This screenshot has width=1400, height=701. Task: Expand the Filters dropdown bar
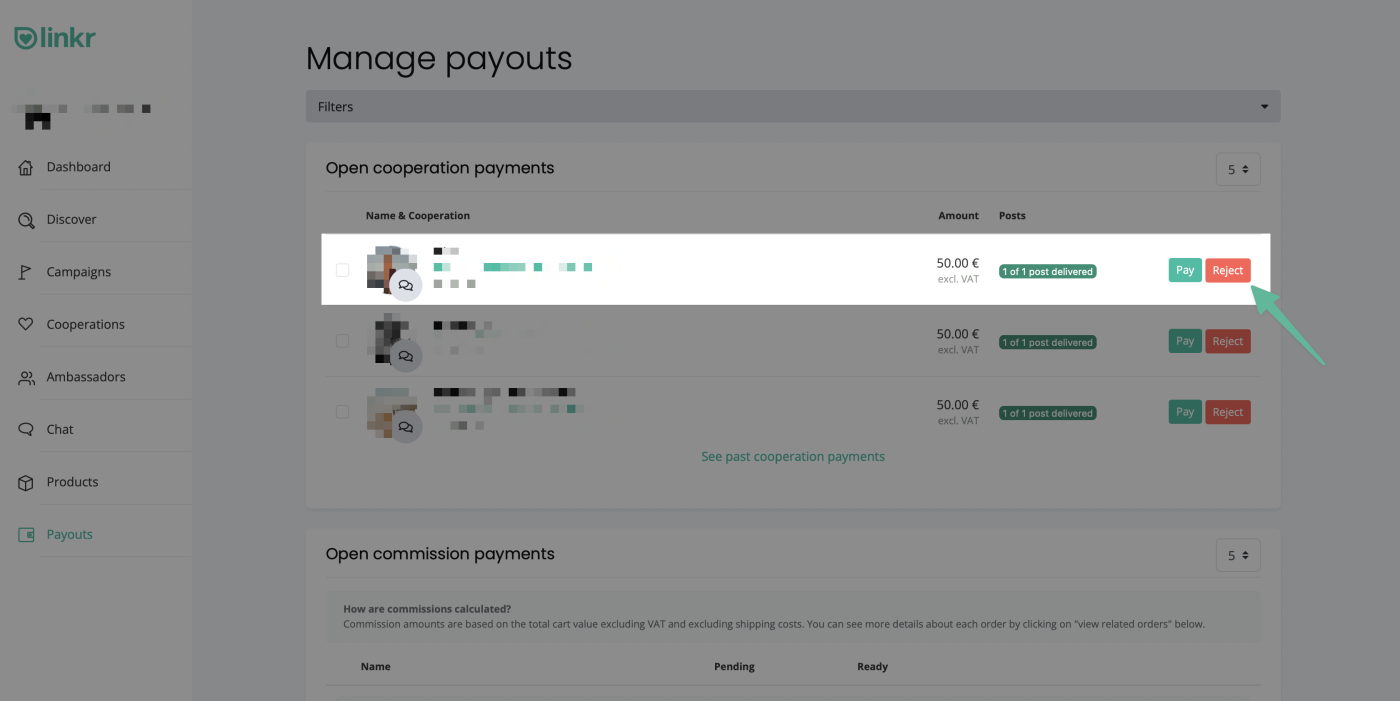(x=793, y=107)
